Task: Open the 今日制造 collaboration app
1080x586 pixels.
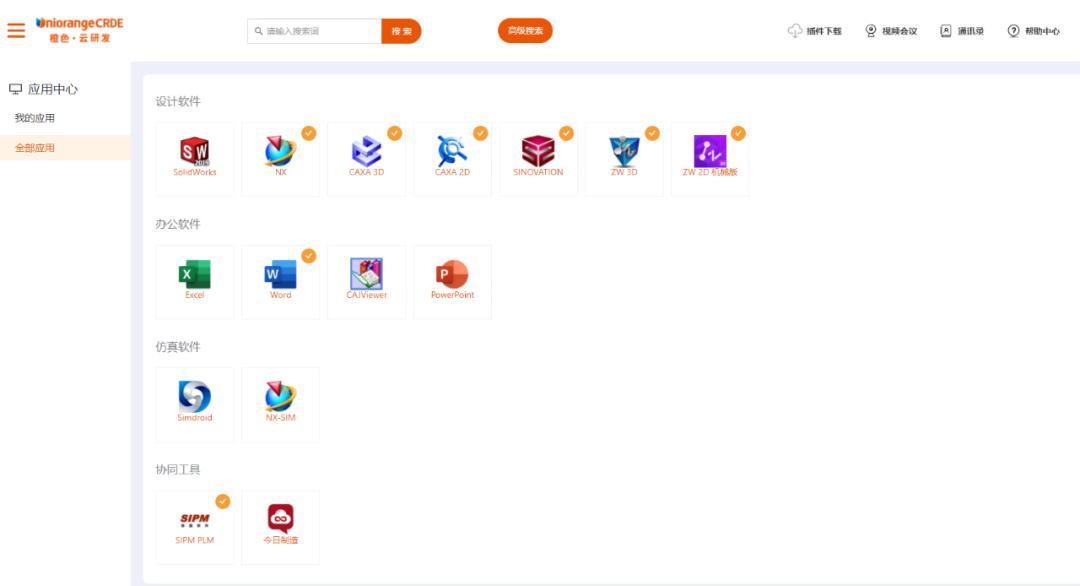Action: [x=280, y=527]
